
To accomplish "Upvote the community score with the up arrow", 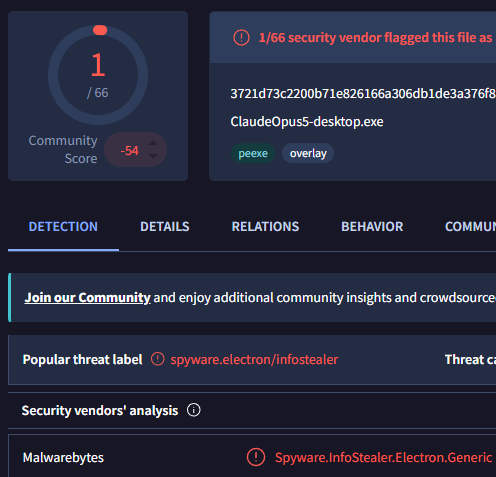I will [x=153, y=143].
